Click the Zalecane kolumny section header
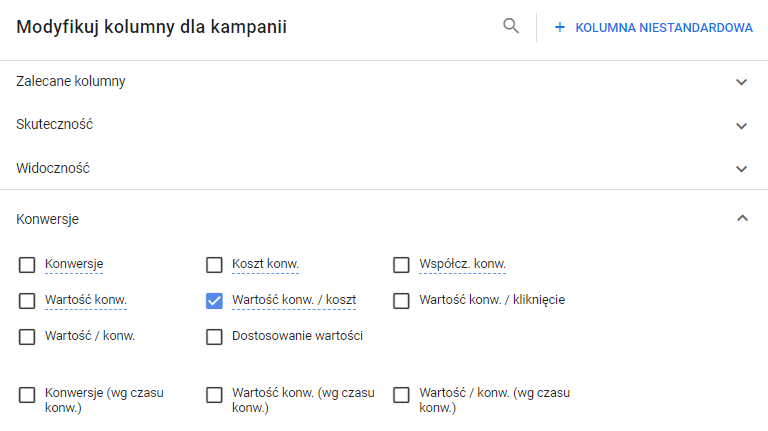The width and height of the screenshot is (768, 431). (x=71, y=81)
